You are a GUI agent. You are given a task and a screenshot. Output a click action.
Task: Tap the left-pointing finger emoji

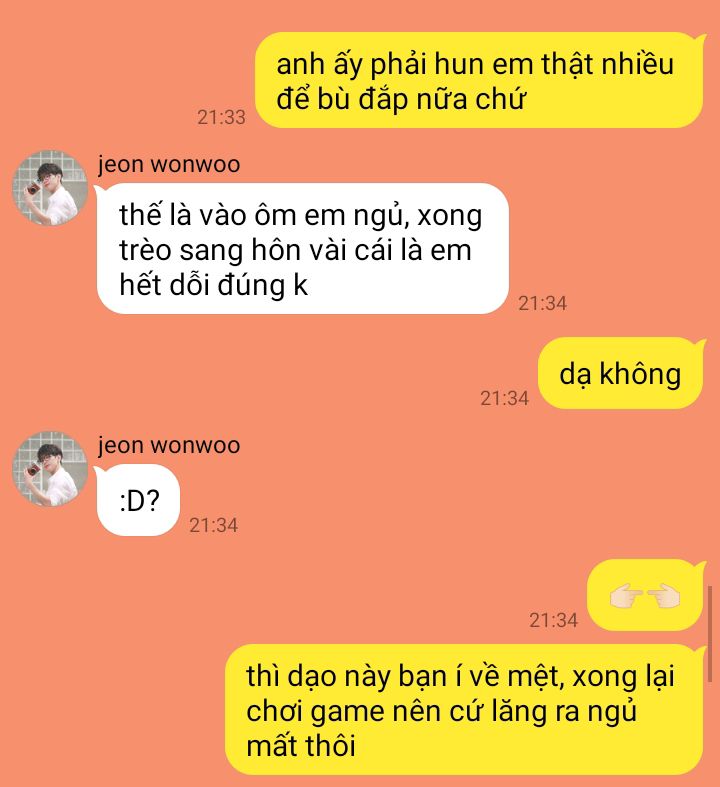pyautogui.click(x=662, y=596)
